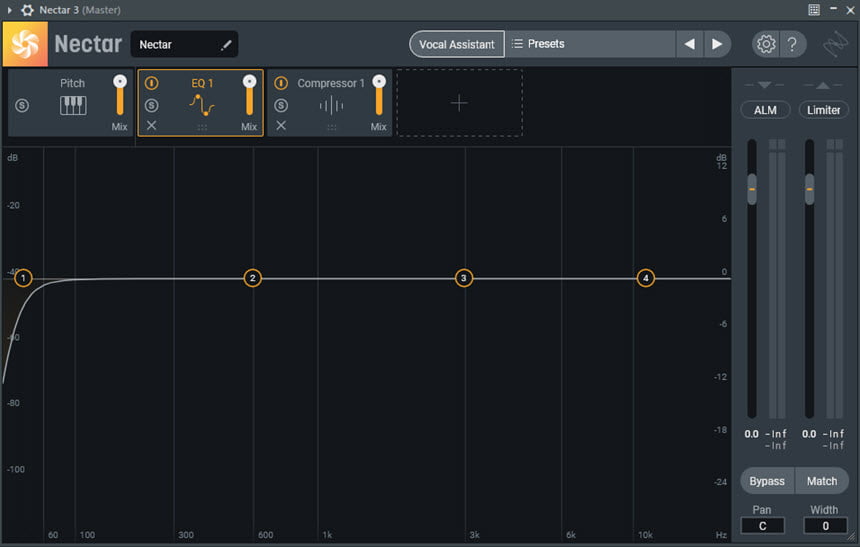
Task: Click the input gain 0.0 value
Action: coord(751,434)
